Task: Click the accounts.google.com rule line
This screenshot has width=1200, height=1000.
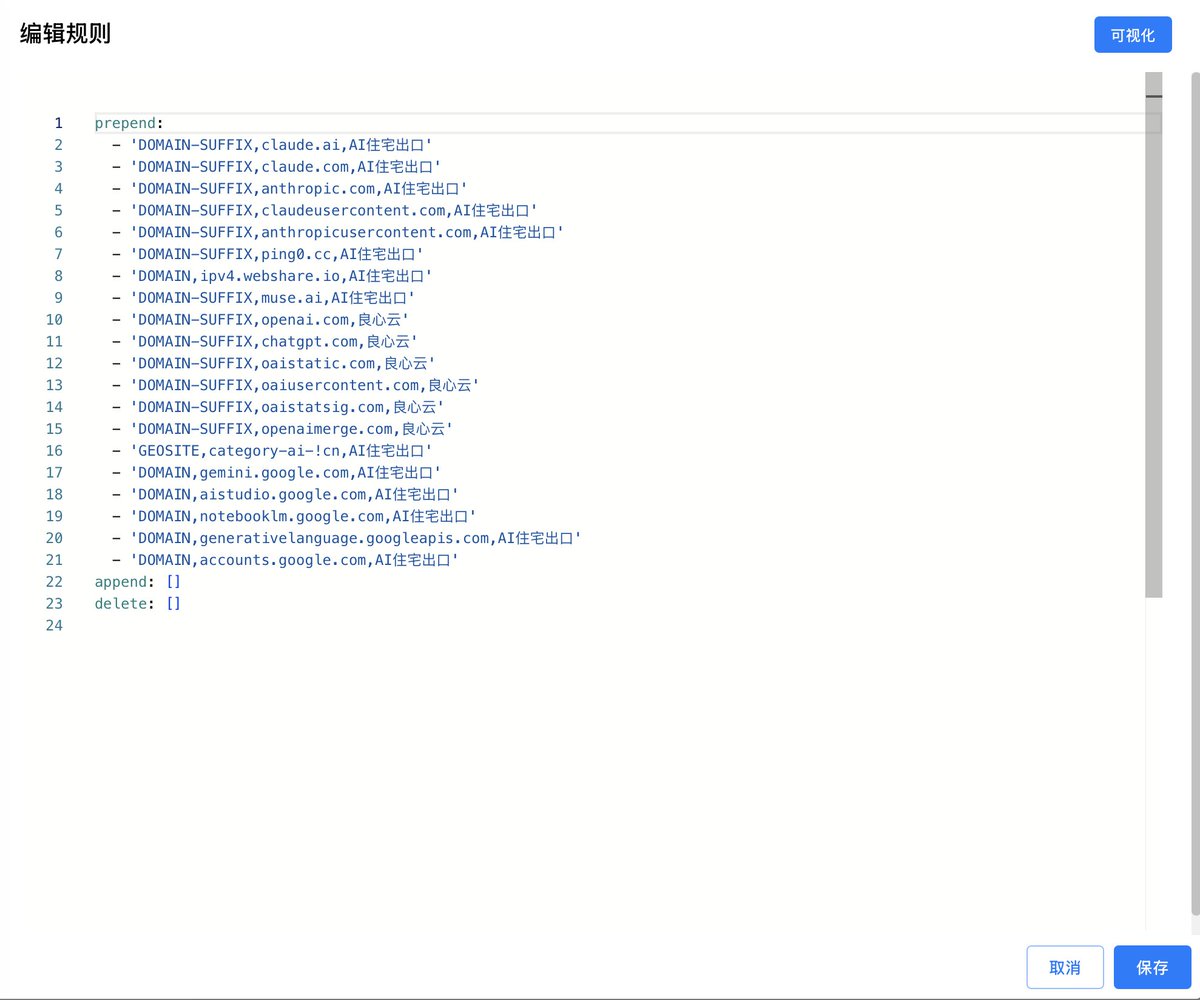Action: click(285, 560)
